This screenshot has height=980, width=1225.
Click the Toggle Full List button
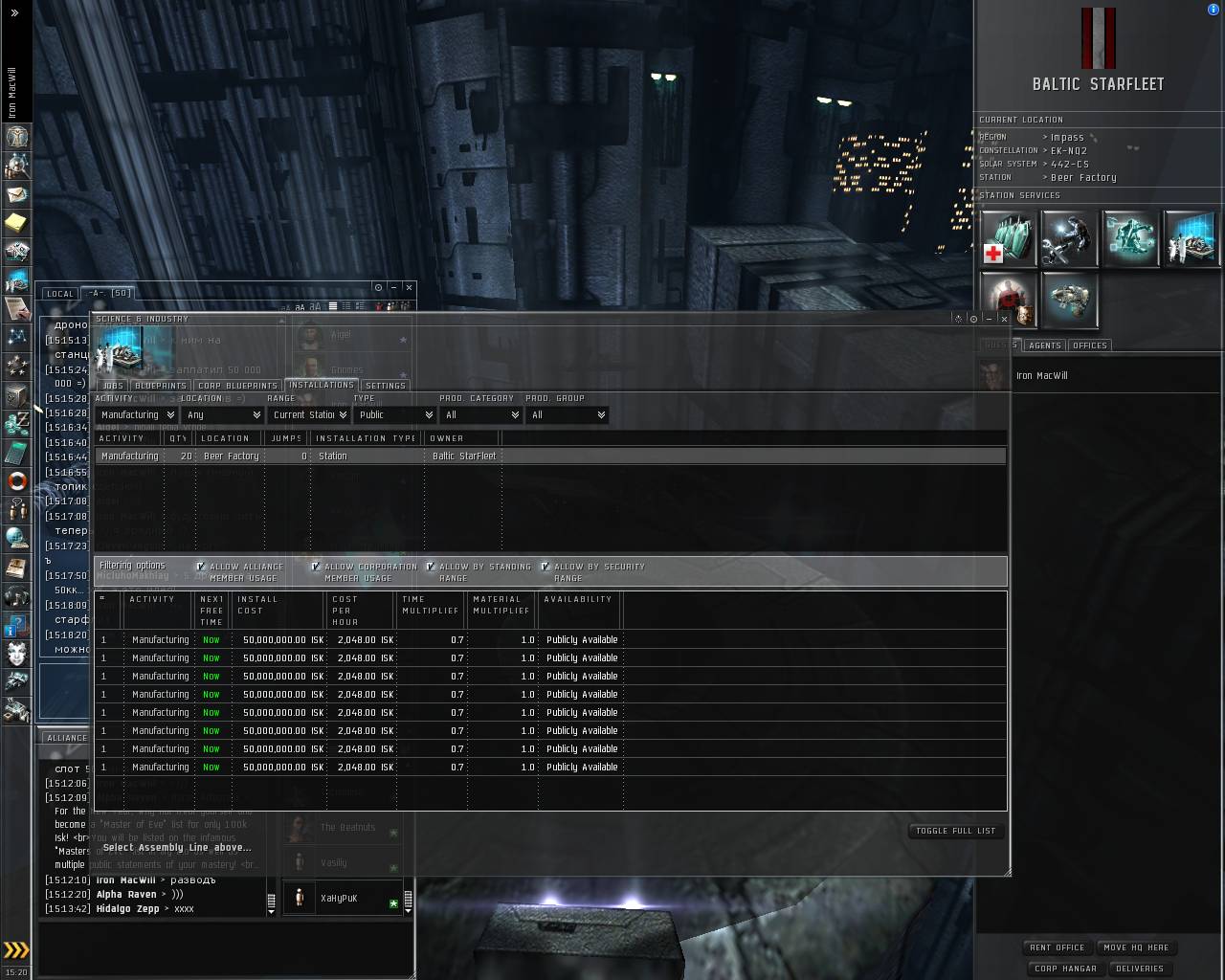click(956, 831)
